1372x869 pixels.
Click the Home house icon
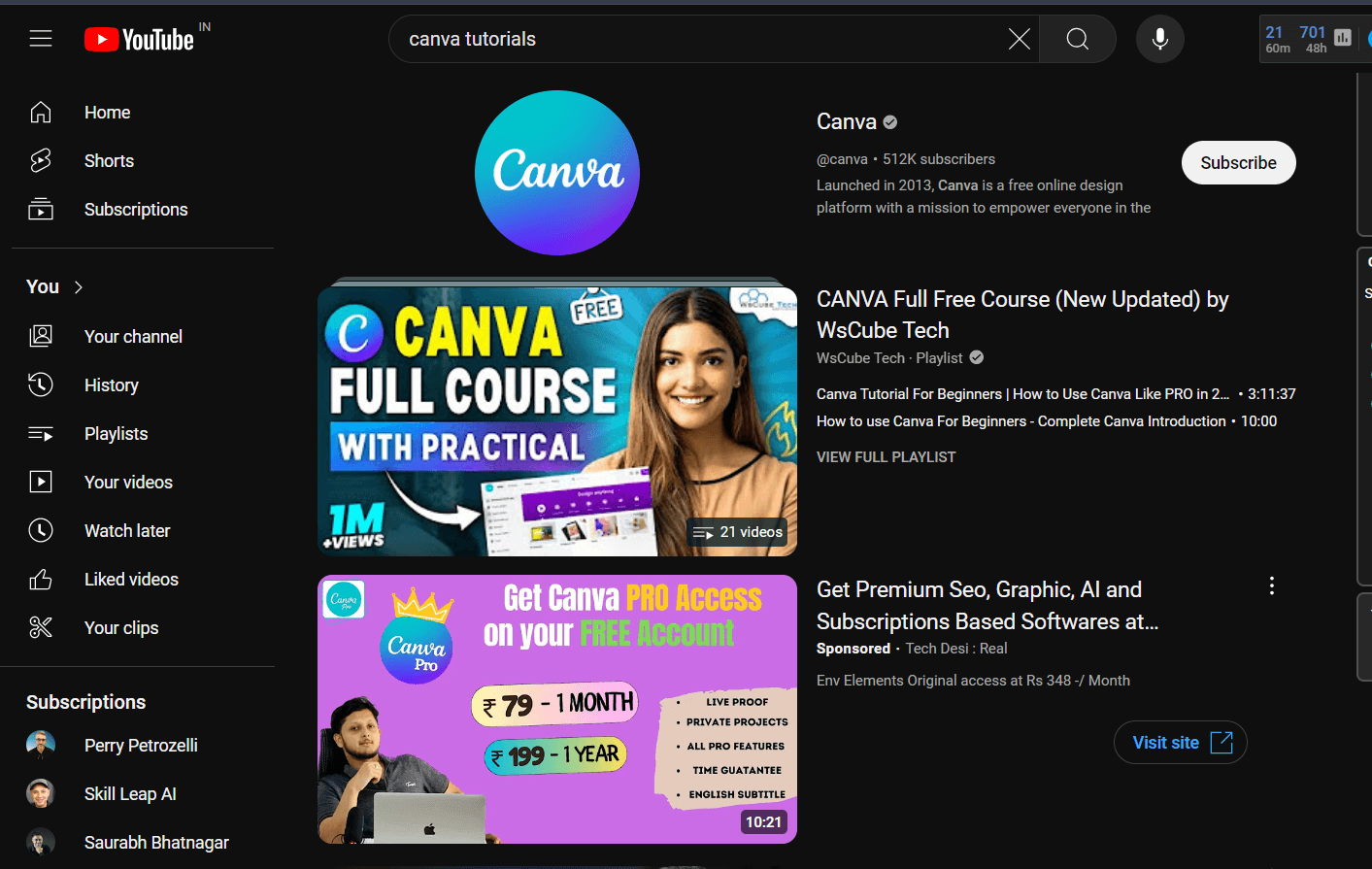click(41, 113)
